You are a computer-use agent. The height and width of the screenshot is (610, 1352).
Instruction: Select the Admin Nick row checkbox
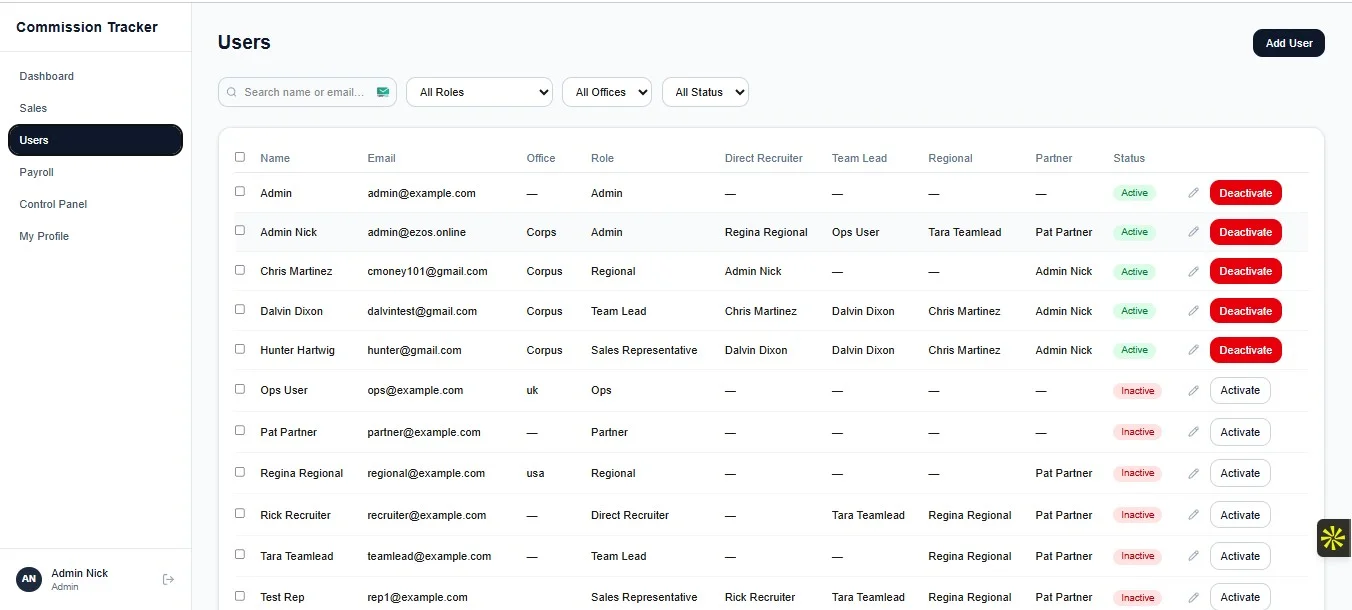(x=240, y=230)
